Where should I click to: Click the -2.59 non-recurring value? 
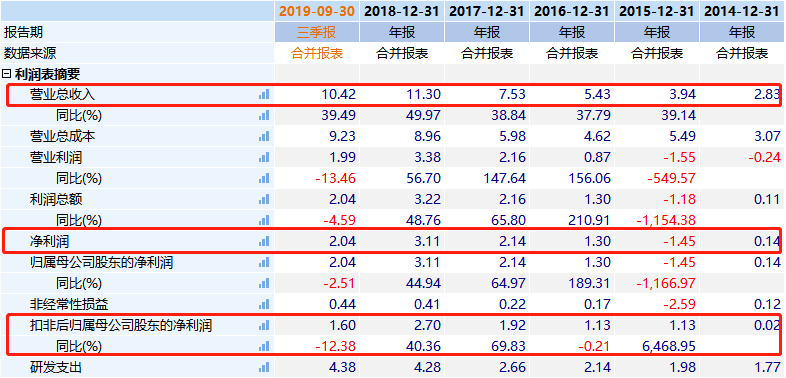679,304
